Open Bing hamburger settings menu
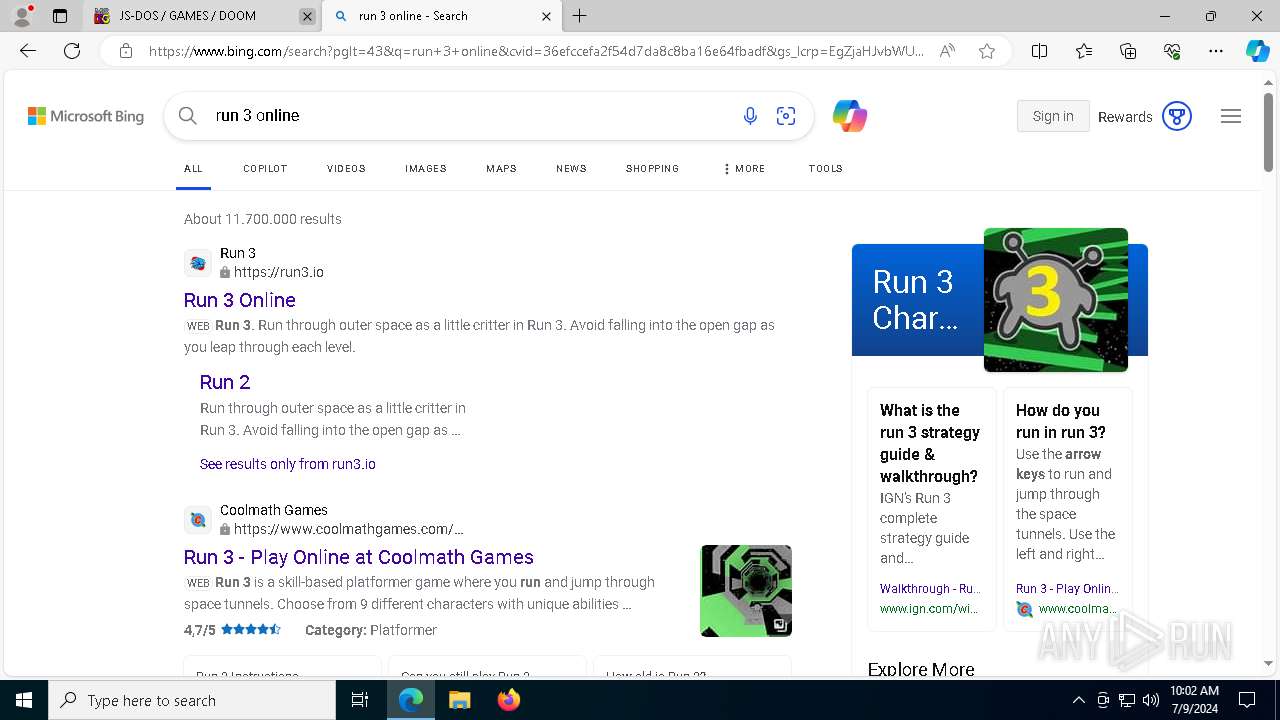This screenshot has width=1280, height=720. click(x=1231, y=116)
